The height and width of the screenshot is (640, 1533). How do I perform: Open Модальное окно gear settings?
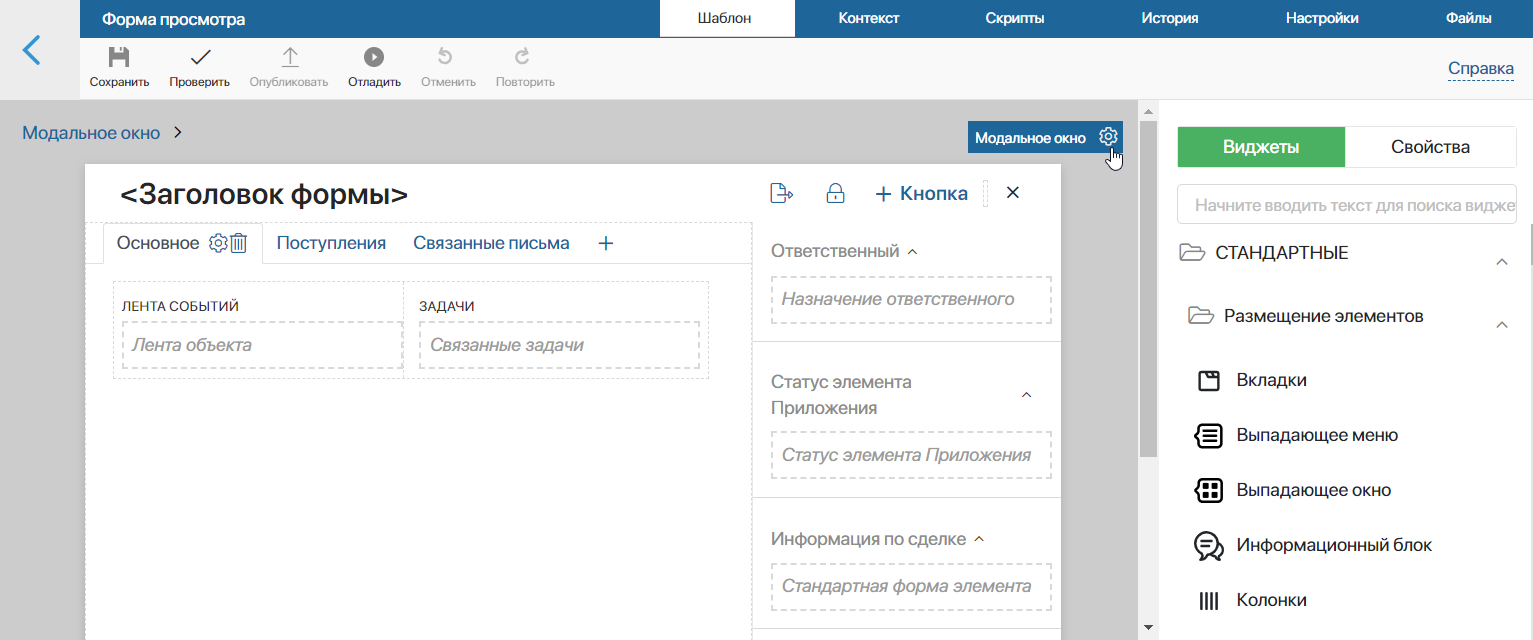[1107, 137]
